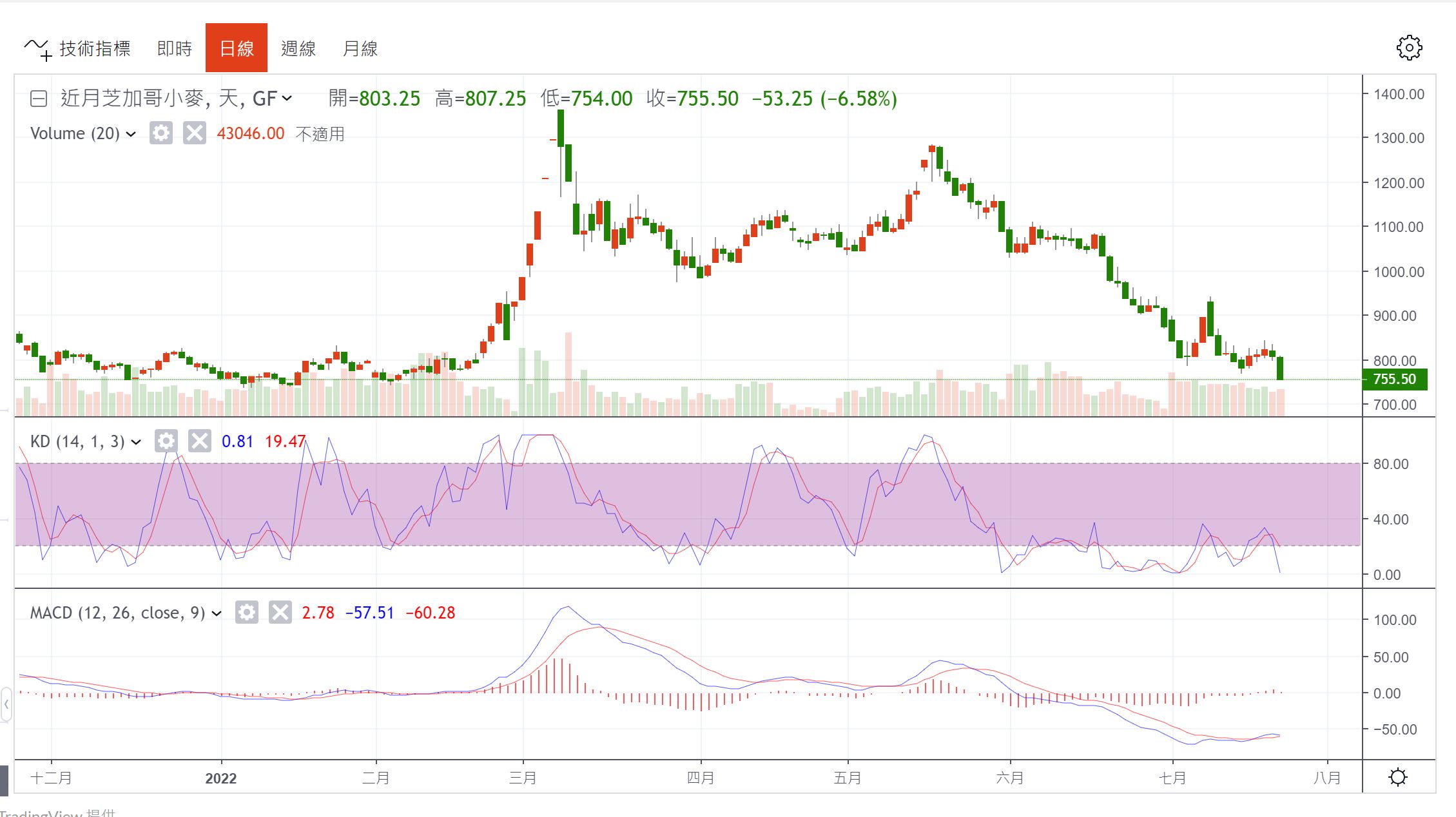Expand KD (14, 1, 3) dropdown arrow

click(x=136, y=442)
